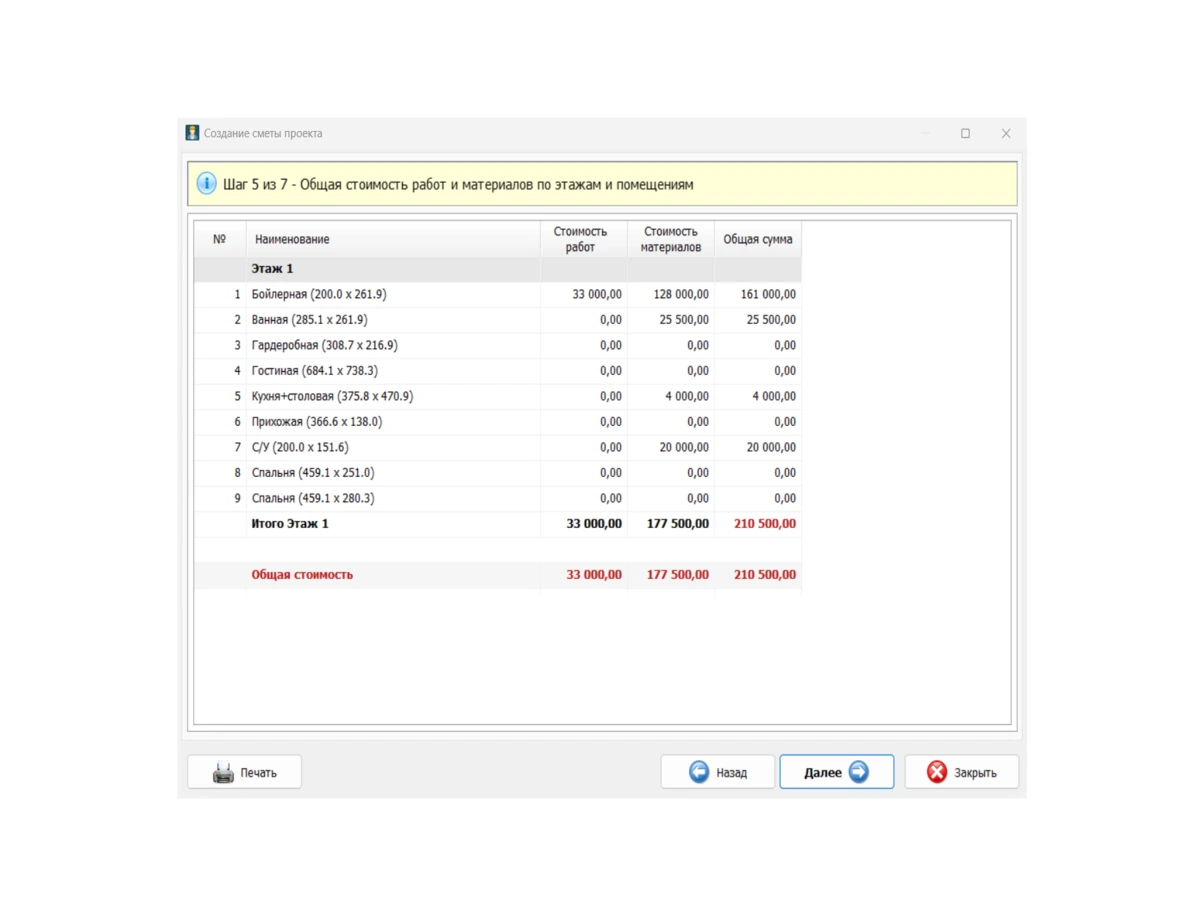Select the Прихожая (366.6 x 138.0) row
This screenshot has width=1200, height=910.
point(497,422)
